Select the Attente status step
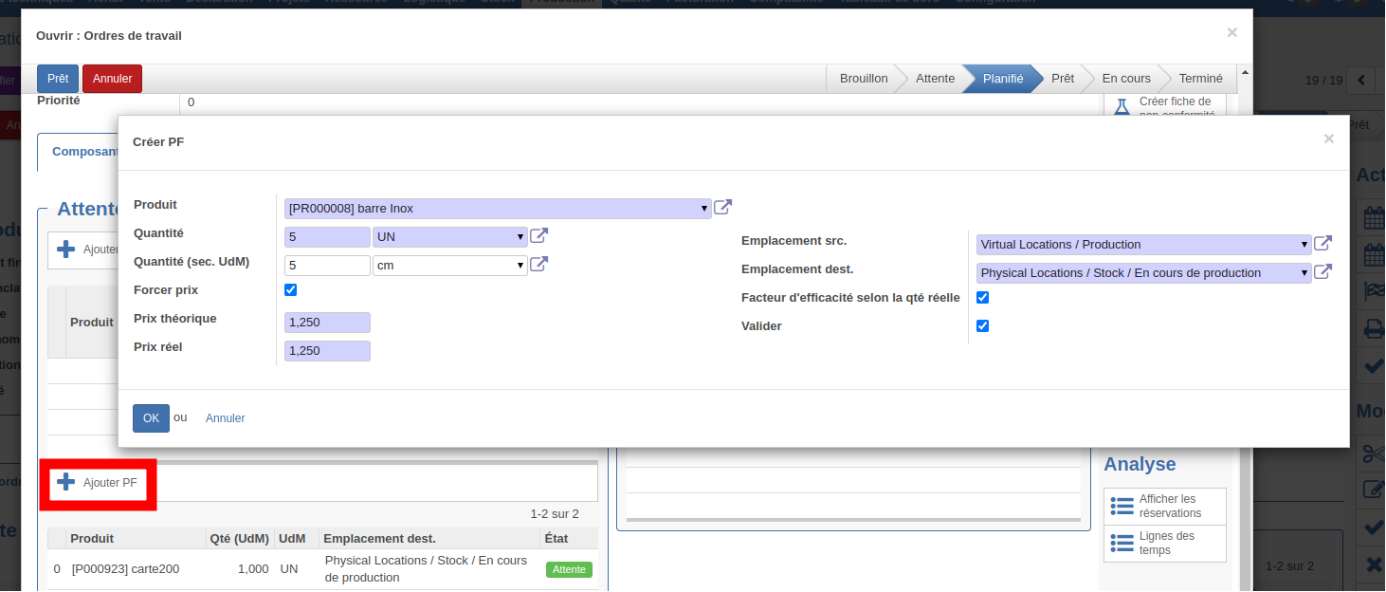This screenshot has width=1386, height=592. tap(935, 79)
